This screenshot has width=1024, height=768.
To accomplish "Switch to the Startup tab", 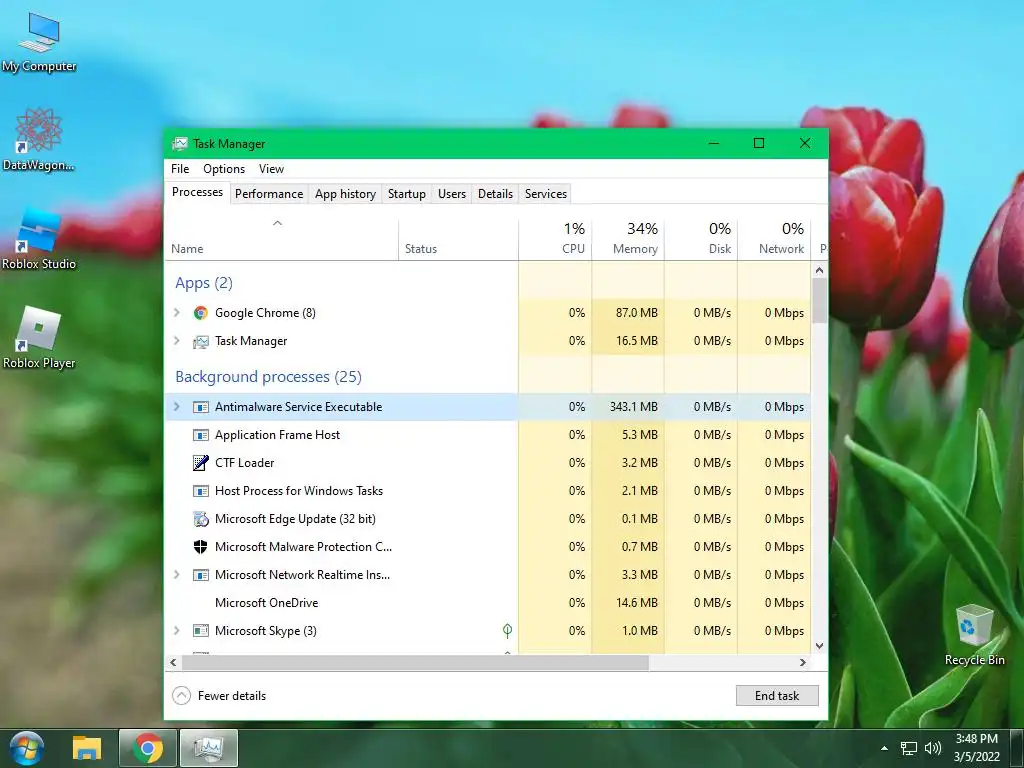I will [x=406, y=194].
